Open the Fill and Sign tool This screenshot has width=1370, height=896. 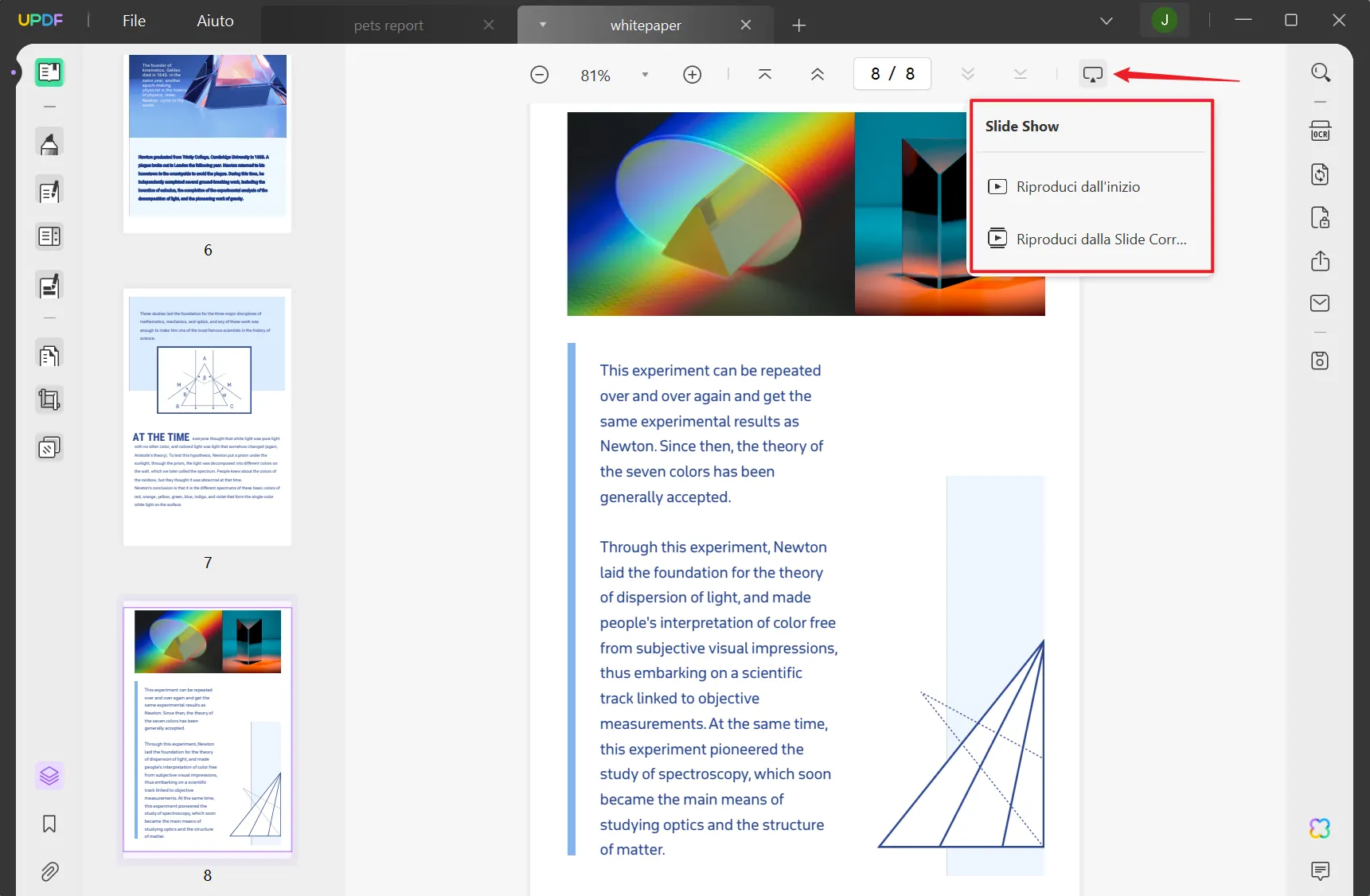click(x=49, y=286)
